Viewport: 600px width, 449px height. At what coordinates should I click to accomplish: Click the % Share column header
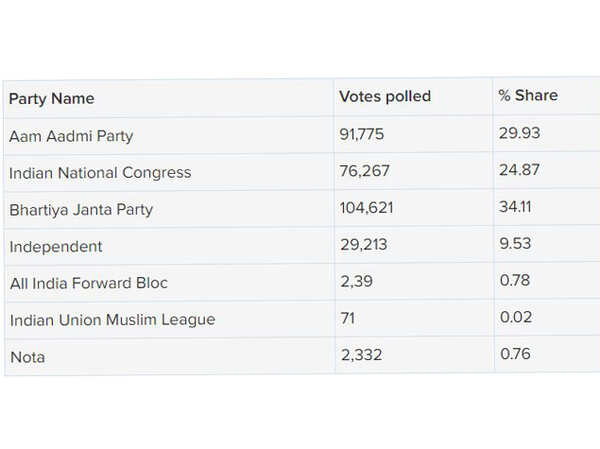(528, 96)
